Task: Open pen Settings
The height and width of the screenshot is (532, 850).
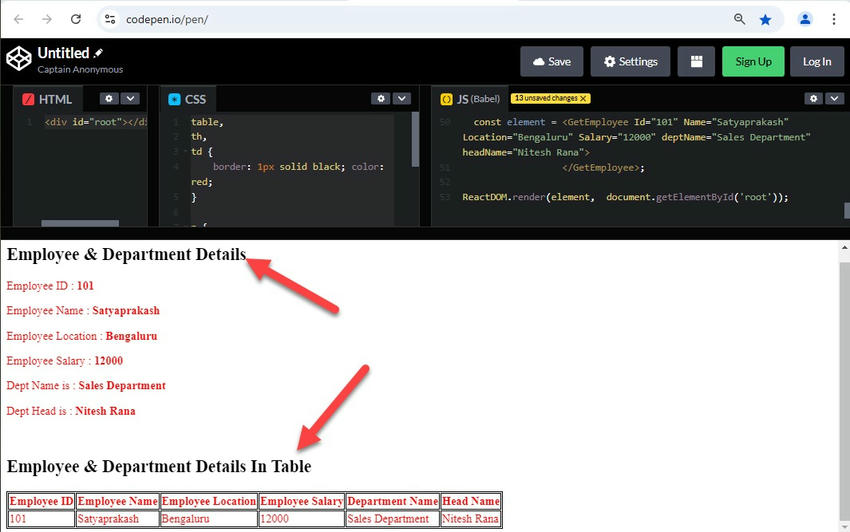Action: (630, 61)
